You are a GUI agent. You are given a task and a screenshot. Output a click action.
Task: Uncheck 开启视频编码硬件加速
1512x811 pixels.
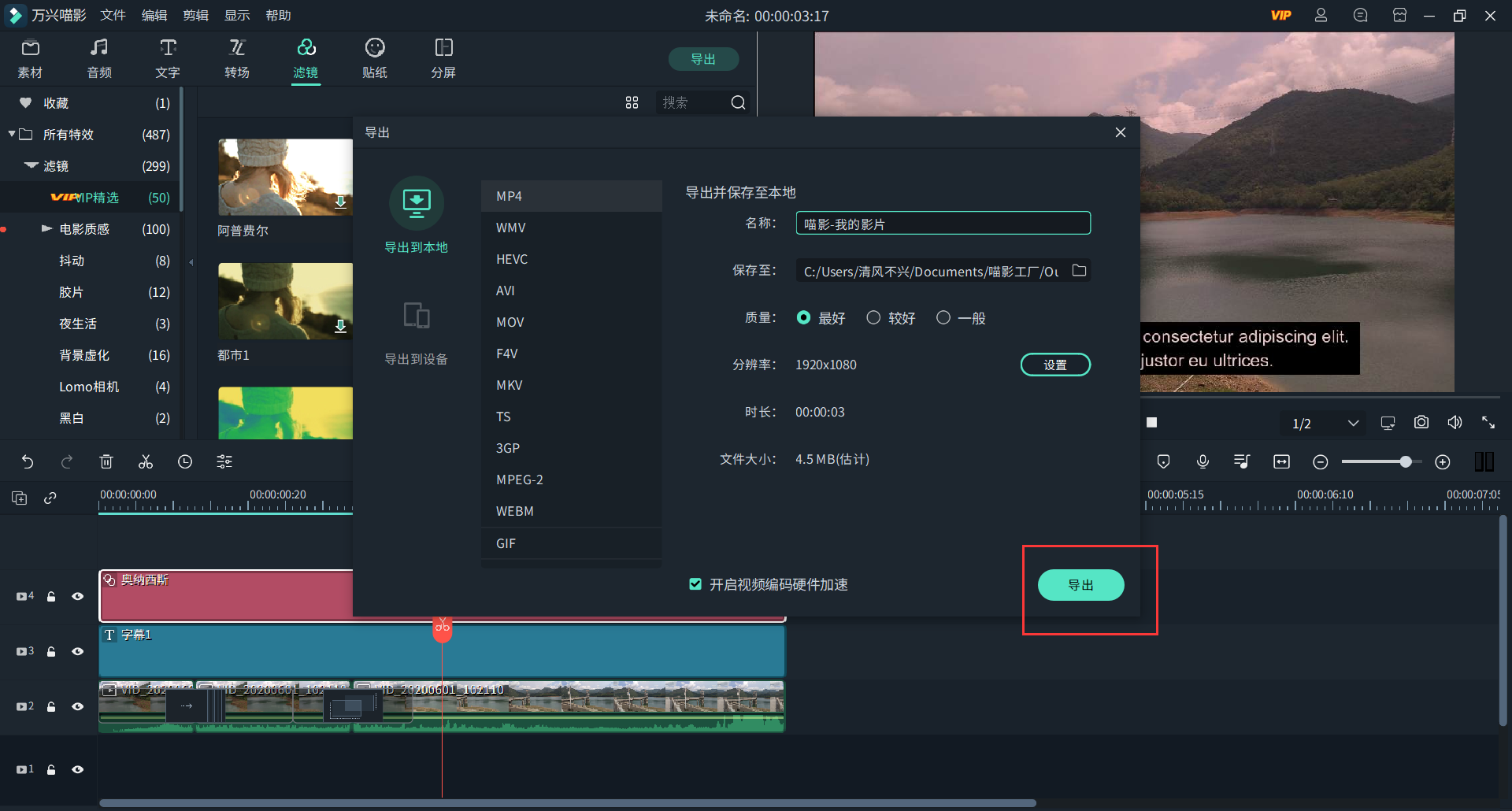(x=695, y=584)
